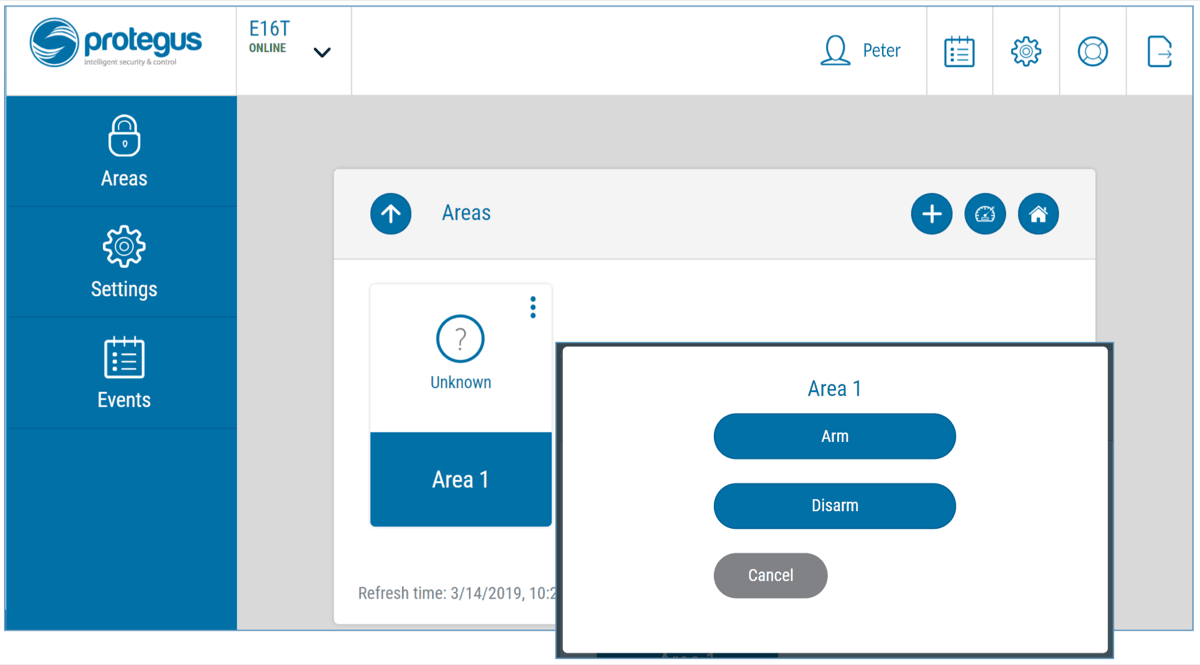Open Peter's user profile

coord(861,51)
